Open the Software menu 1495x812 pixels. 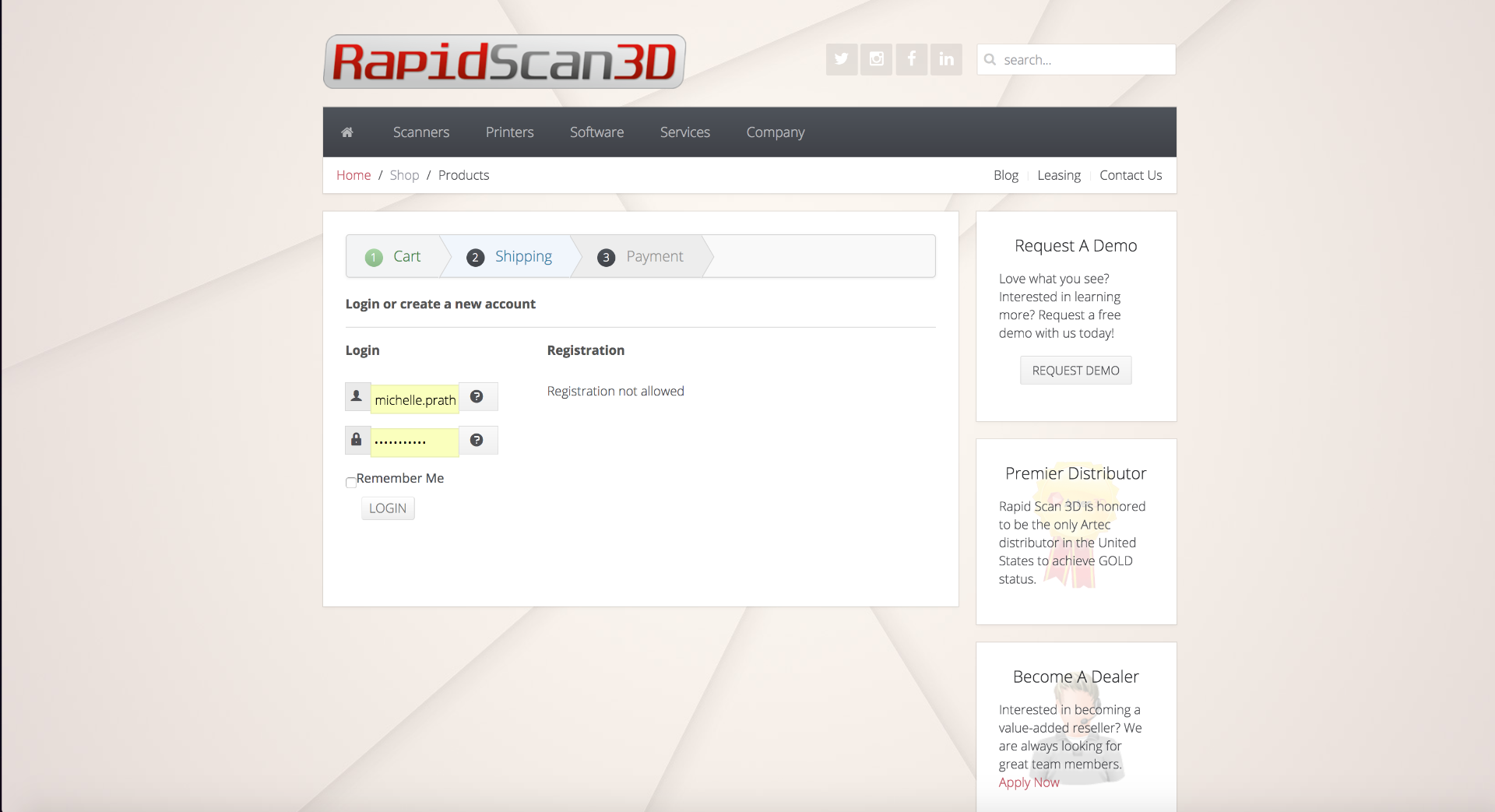[597, 132]
